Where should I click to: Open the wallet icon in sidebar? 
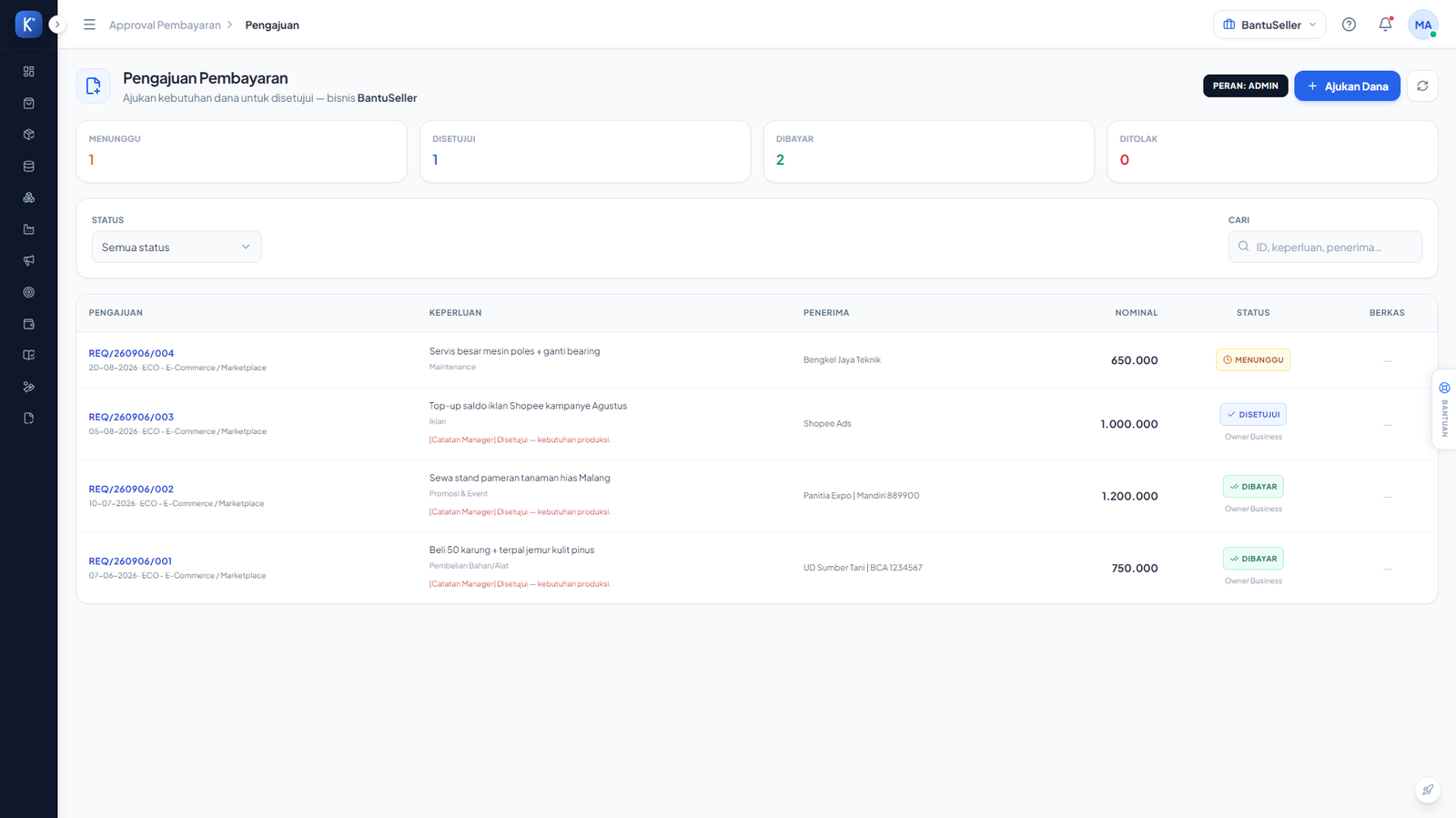tap(29, 324)
